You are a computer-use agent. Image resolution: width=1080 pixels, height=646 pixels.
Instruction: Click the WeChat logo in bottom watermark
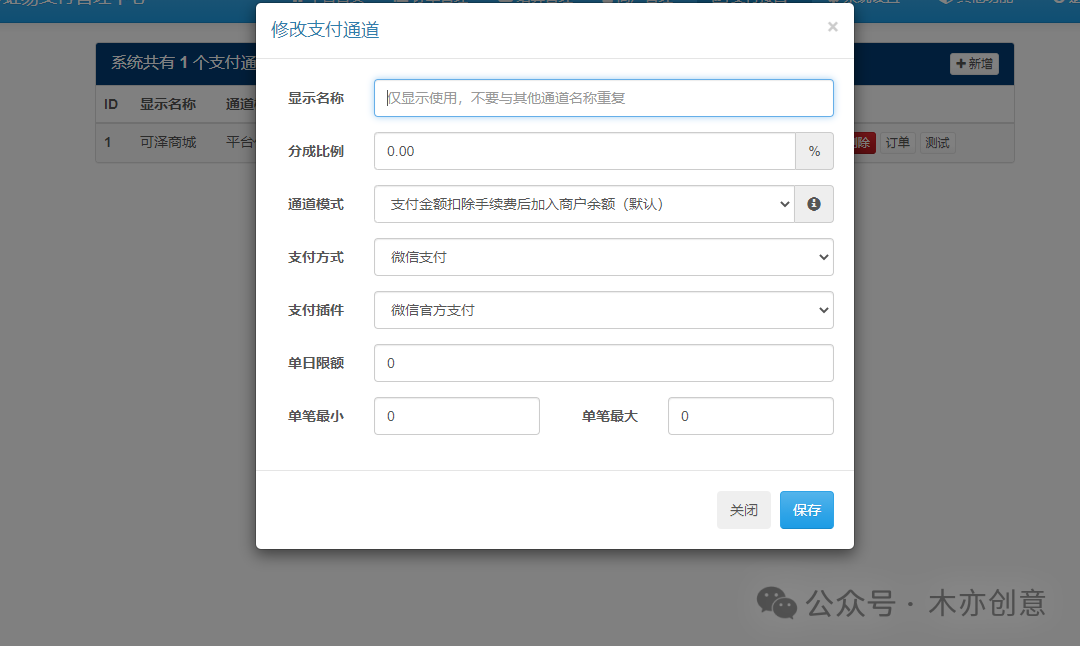776,604
